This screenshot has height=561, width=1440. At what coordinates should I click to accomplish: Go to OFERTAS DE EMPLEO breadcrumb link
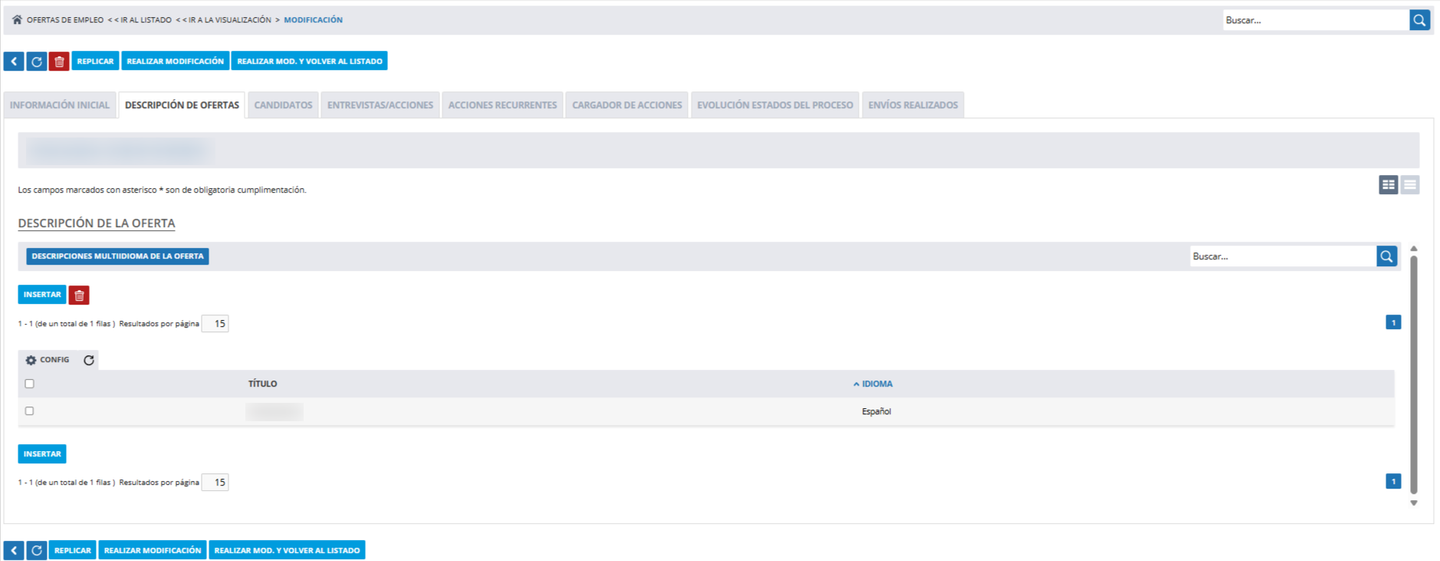(x=65, y=20)
